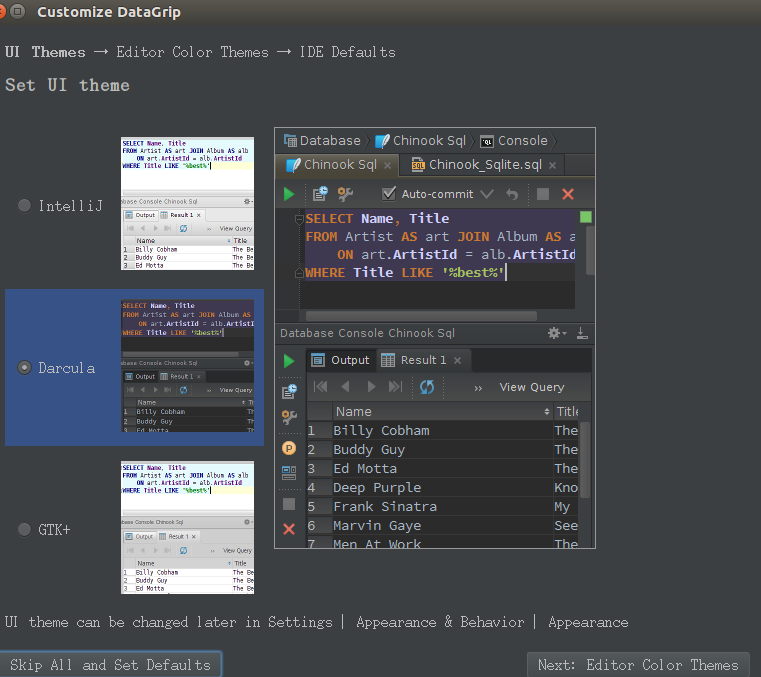Go to the next results page icon
This screenshot has width=761, height=677.
(371, 387)
